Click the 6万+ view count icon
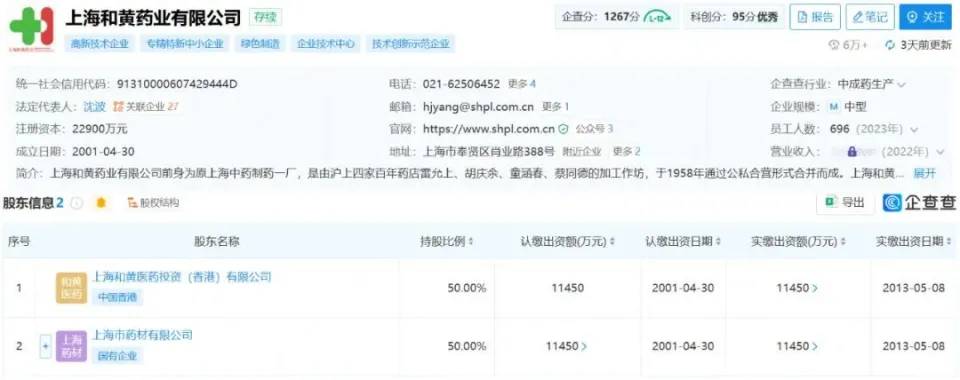 (x=833, y=45)
